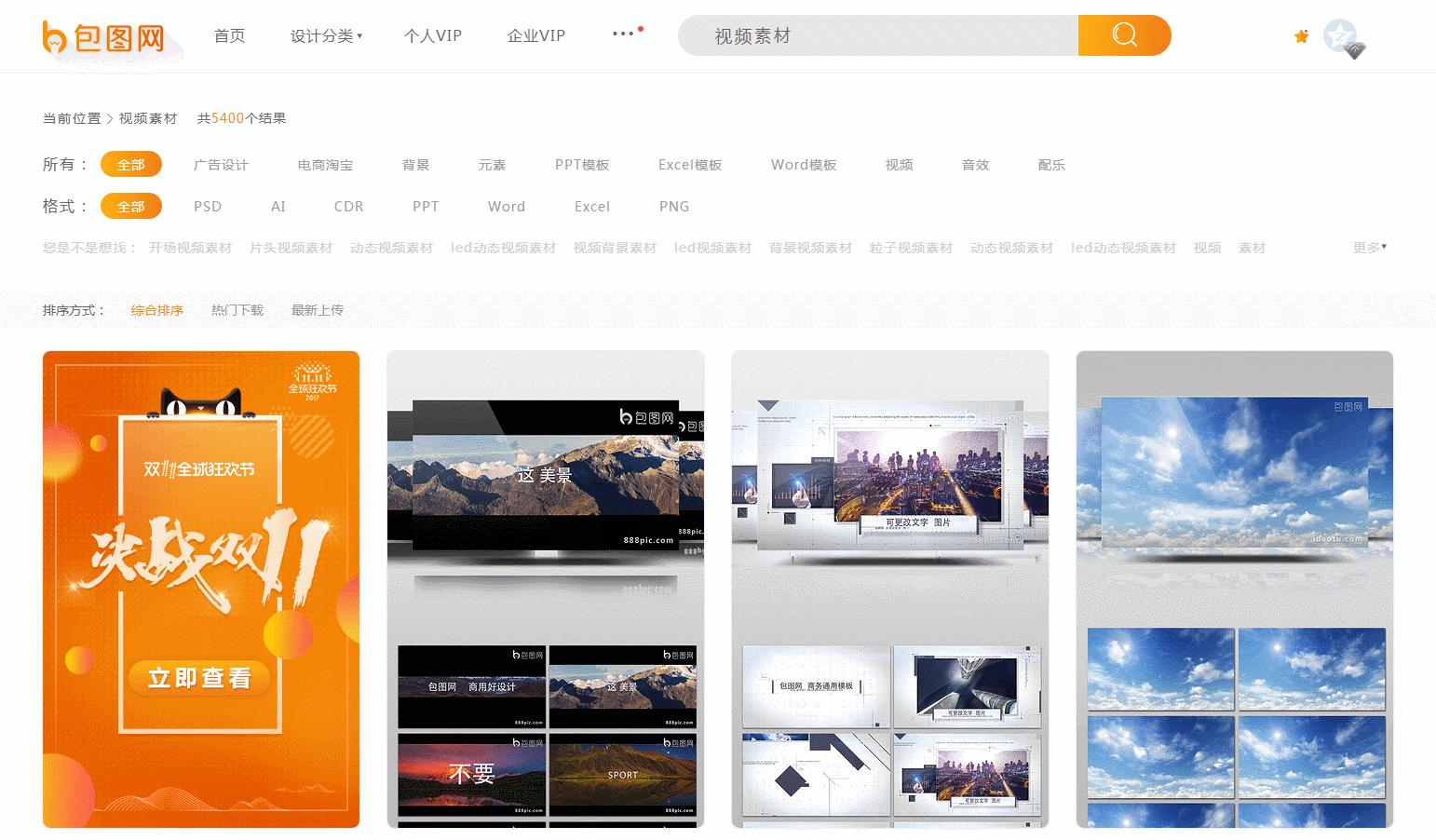The height and width of the screenshot is (840, 1436).
Task: Click 视频素材 in the breadcrumb
Action: 148,118
